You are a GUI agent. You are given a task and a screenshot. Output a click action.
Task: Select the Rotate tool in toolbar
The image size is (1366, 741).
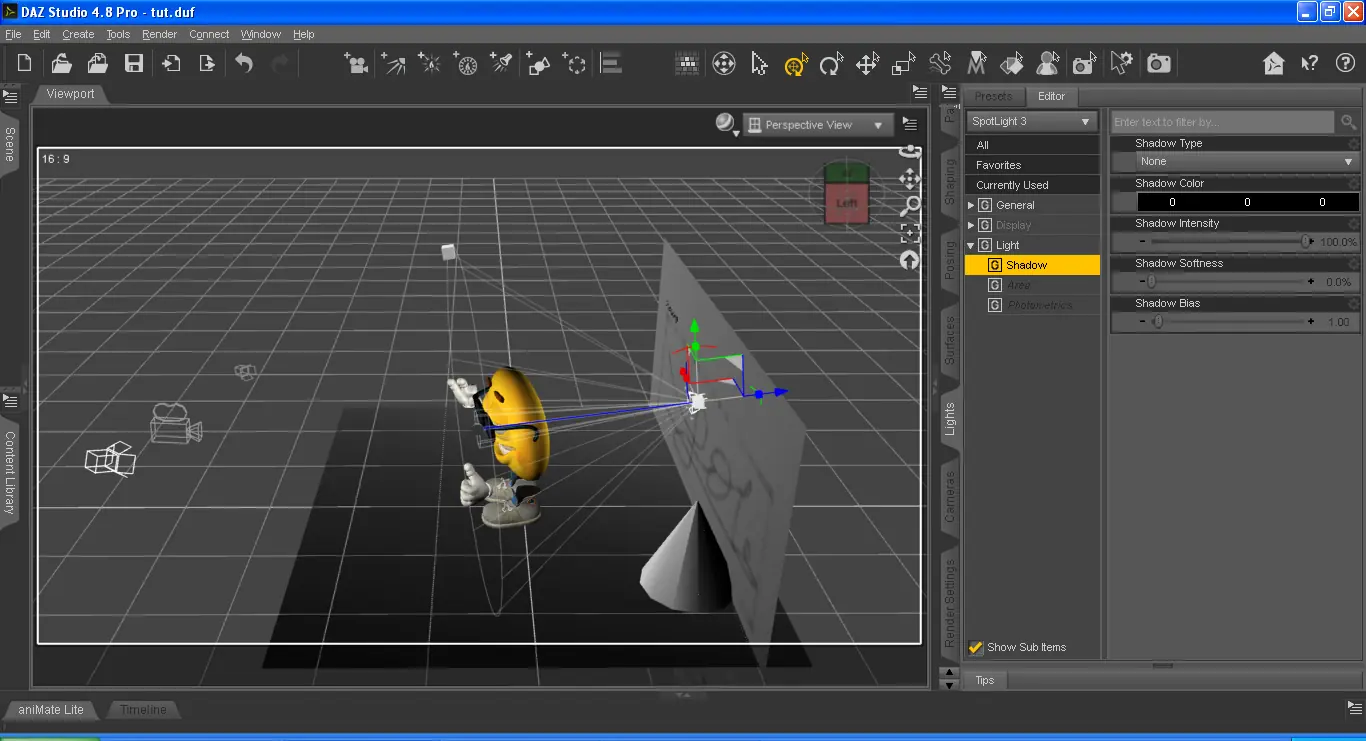tap(831, 64)
